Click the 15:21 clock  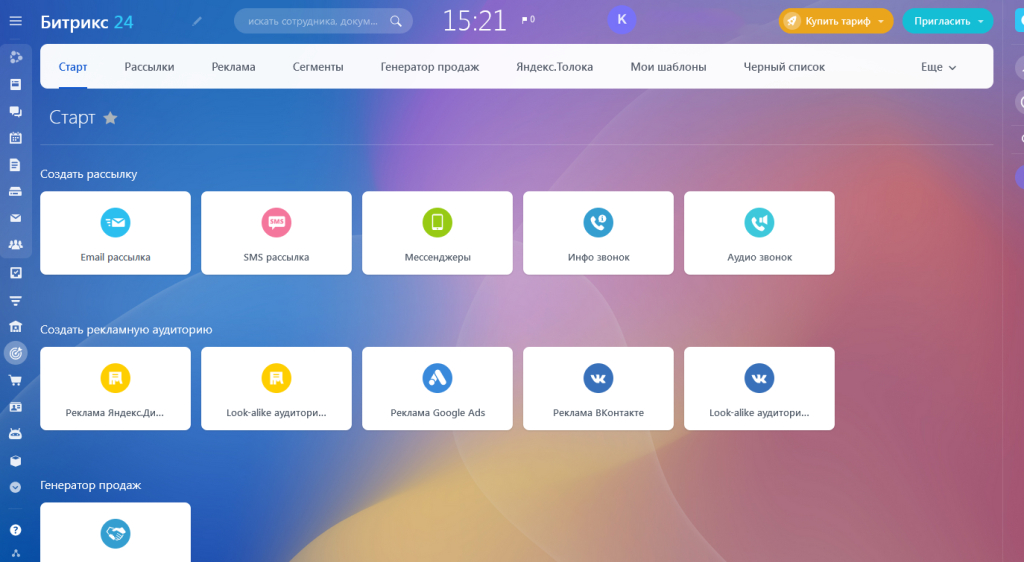point(475,21)
